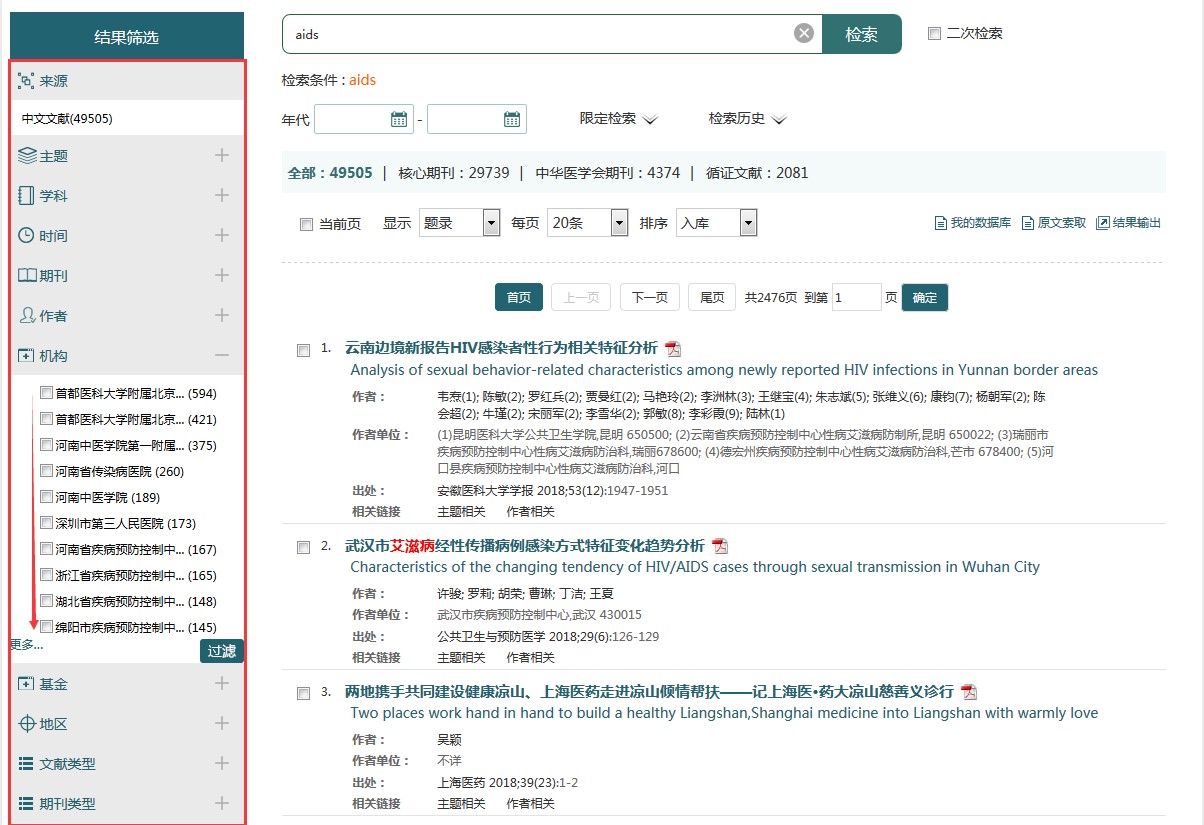Switch to 循证文献 results tab
This screenshot has height=825, width=1204.
click(x=756, y=173)
